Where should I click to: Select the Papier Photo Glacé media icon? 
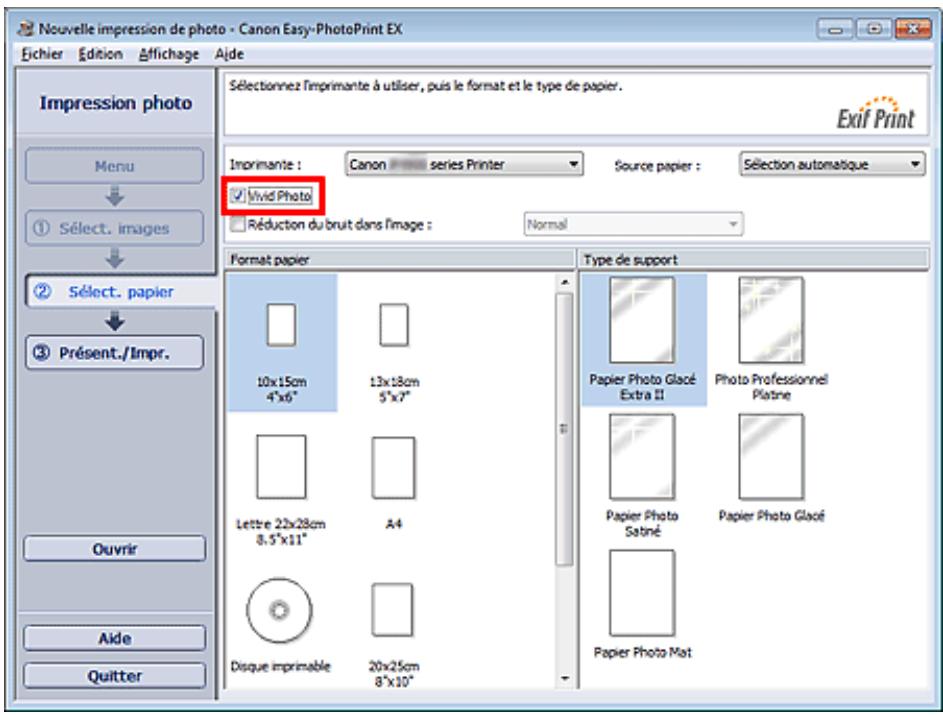click(x=771, y=457)
